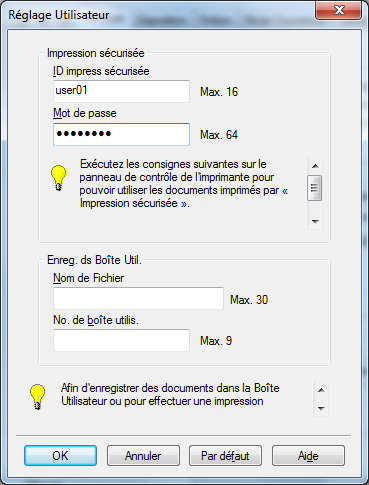Click the Mot de passe label
This screenshot has height=485, width=369.
point(85,113)
